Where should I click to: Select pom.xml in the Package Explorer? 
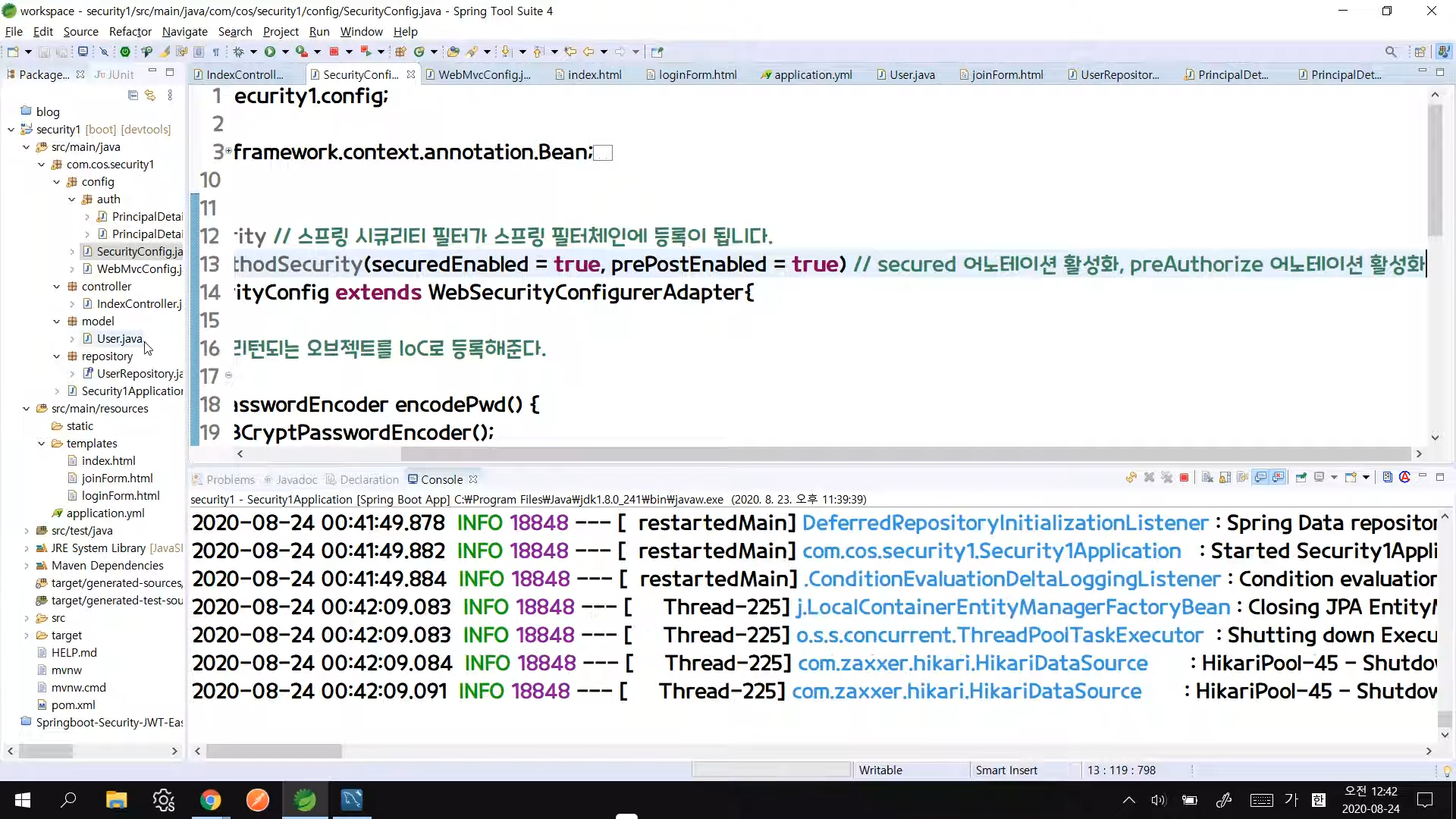(x=73, y=704)
